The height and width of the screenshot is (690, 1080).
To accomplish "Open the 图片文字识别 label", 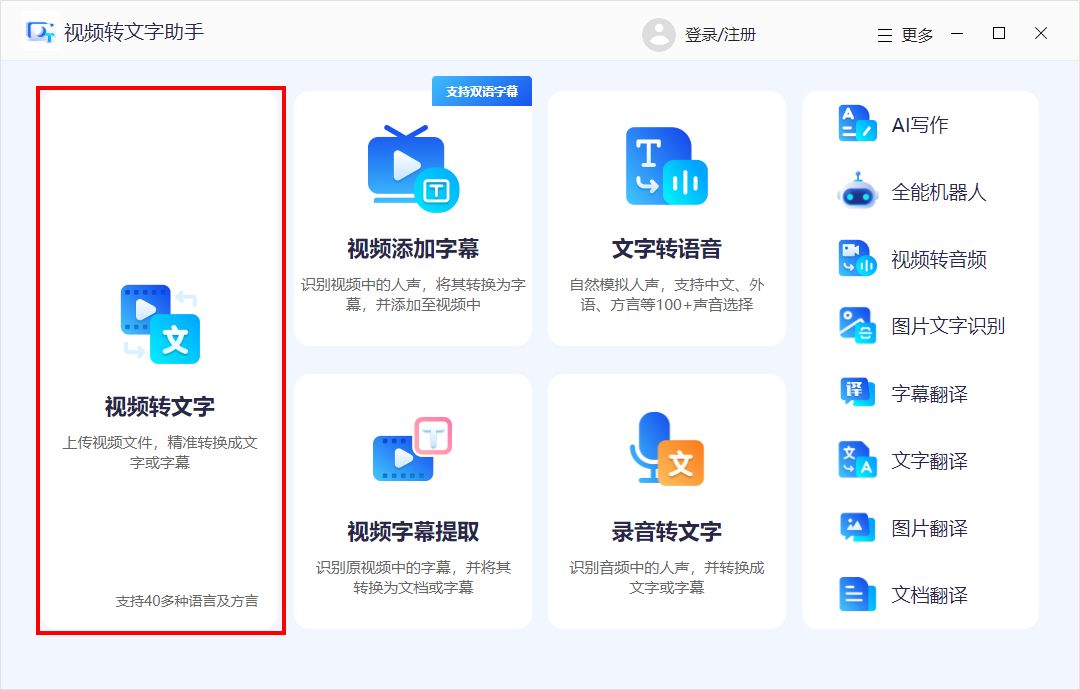I will (948, 326).
